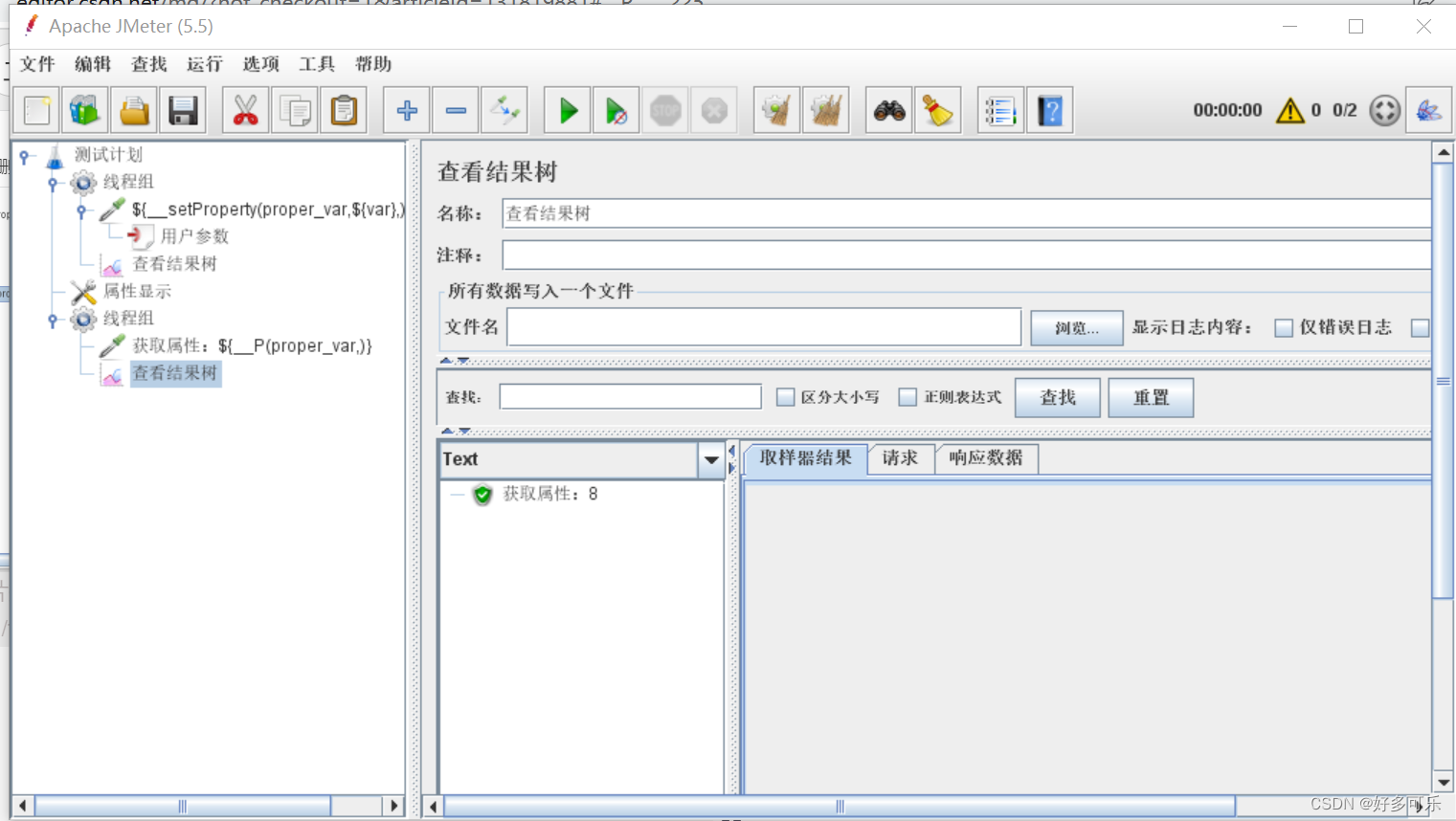
Task: Click the 浏览... button
Action: click(x=1077, y=328)
